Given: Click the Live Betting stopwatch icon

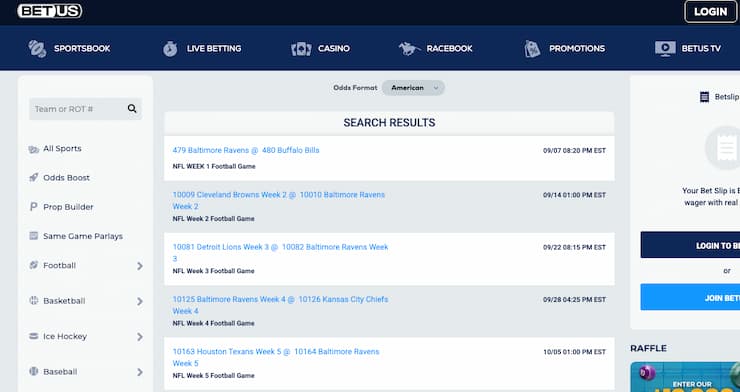Looking at the screenshot, I should point(170,49).
